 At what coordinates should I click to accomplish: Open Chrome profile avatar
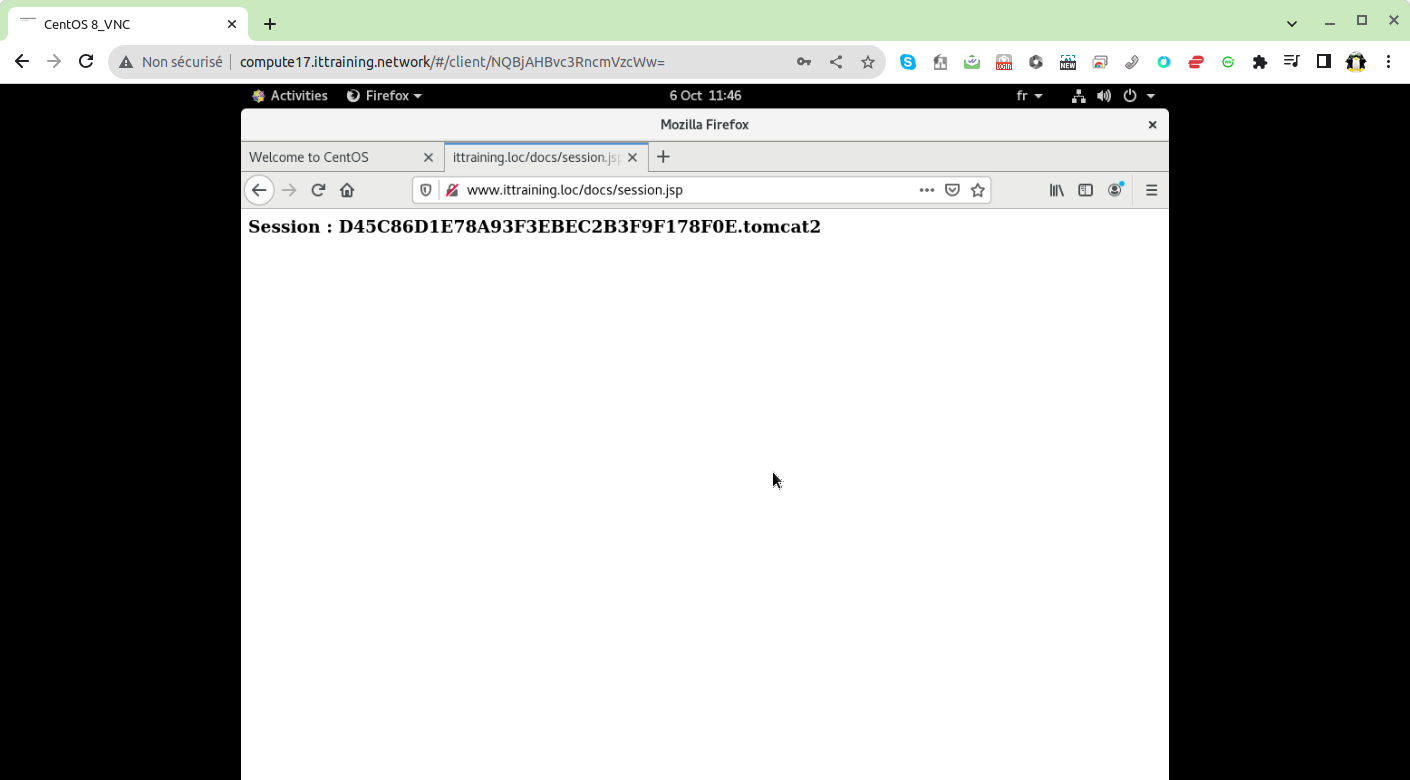click(x=1356, y=62)
